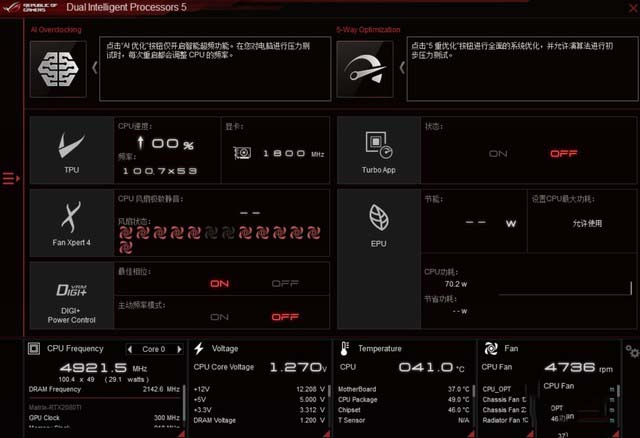Click the CPU Core Voltage 1.270 reading

[x=296, y=367]
